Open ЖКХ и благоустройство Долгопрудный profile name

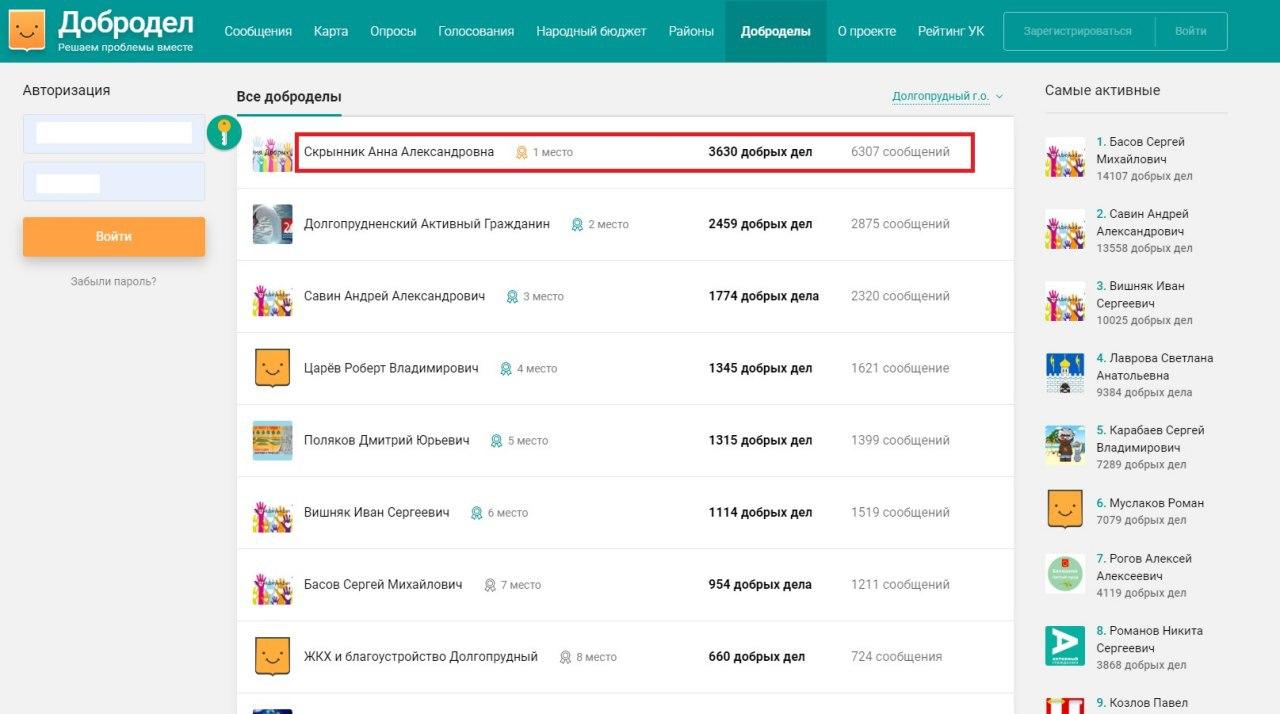tap(421, 657)
